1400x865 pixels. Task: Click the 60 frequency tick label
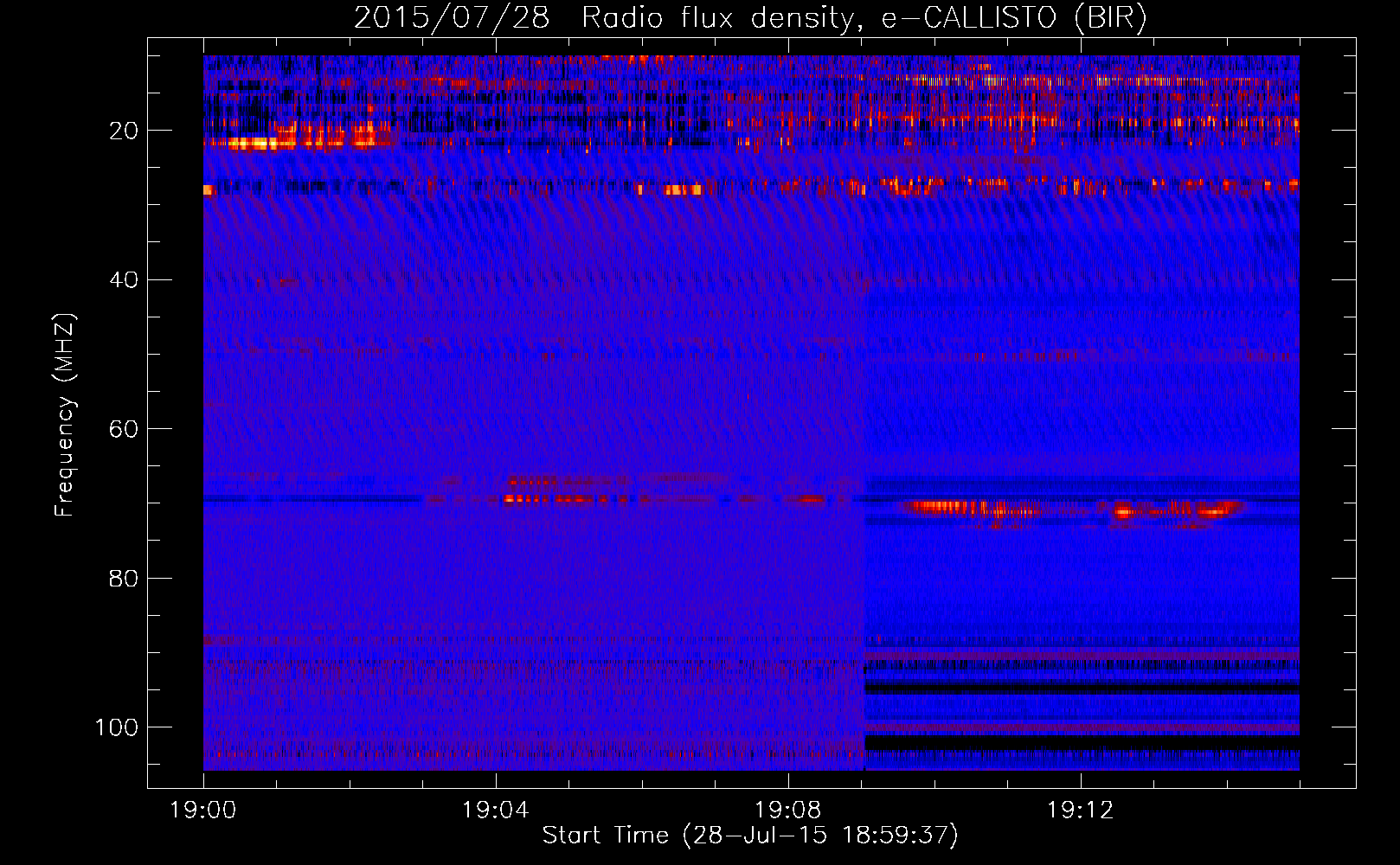tap(124, 429)
